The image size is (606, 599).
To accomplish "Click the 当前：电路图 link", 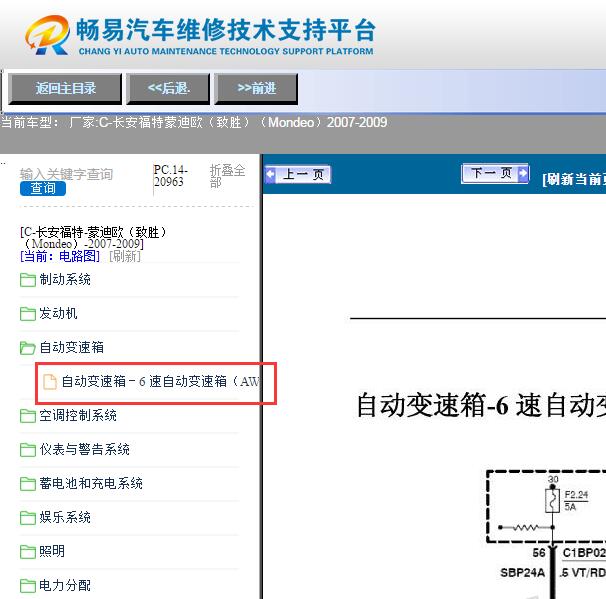I will [x=60, y=256].
